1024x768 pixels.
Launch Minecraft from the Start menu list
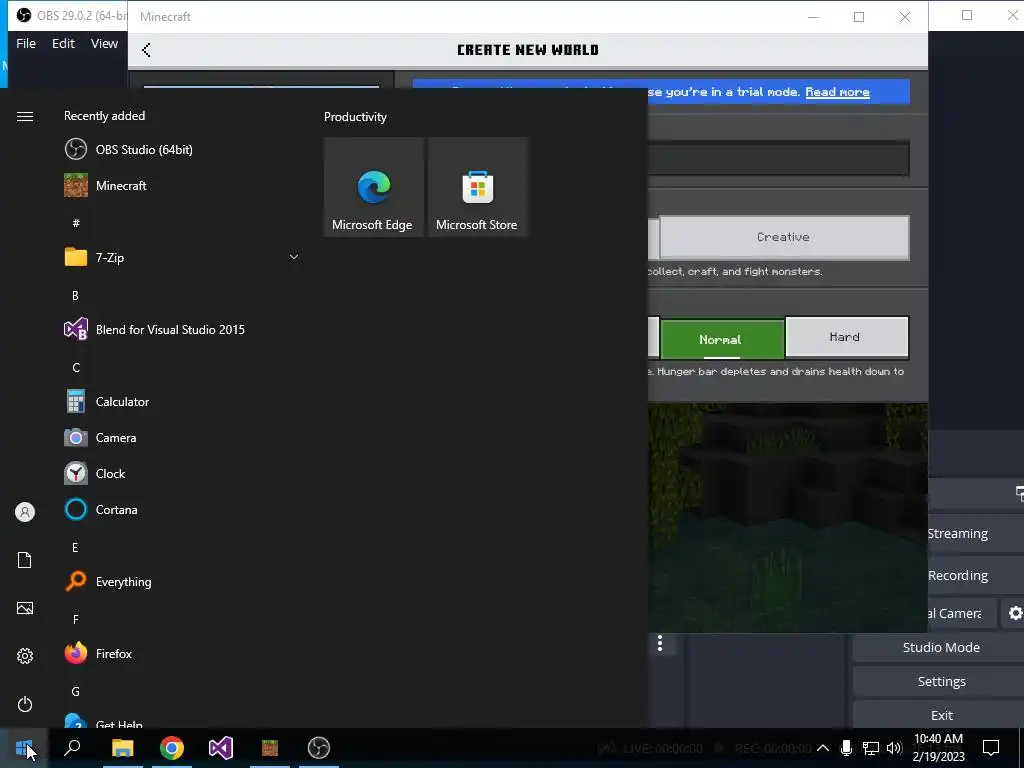[x=183, y=185]
